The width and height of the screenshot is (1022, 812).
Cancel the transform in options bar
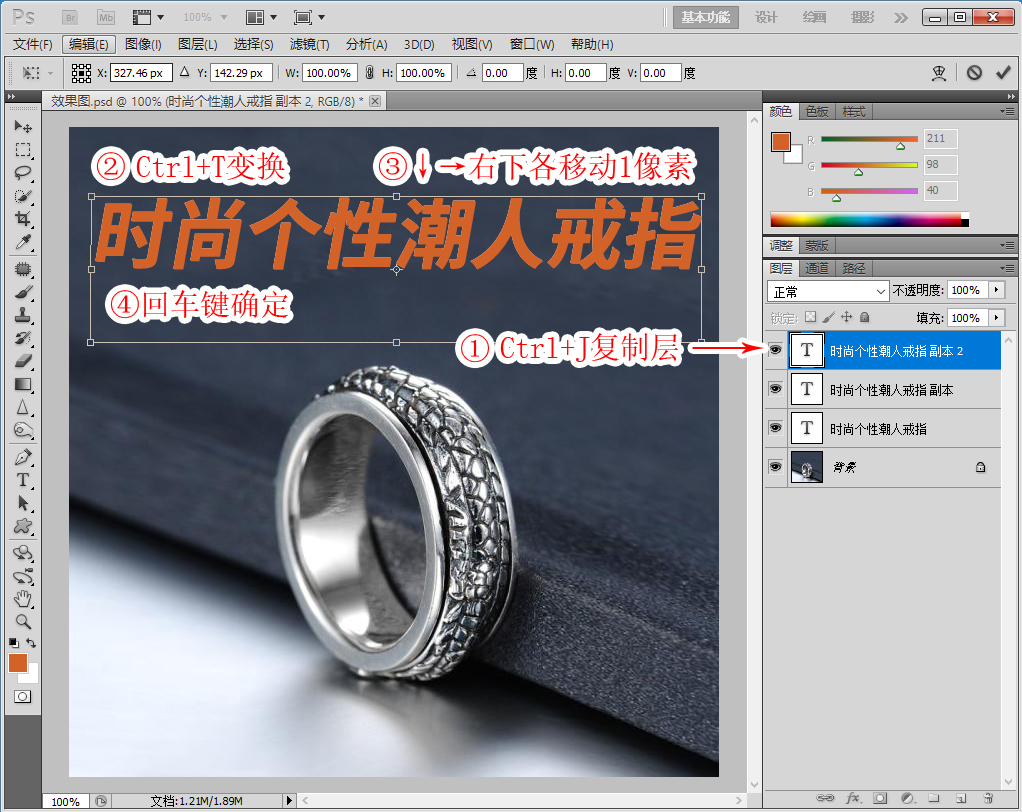(x=974, y=72)
